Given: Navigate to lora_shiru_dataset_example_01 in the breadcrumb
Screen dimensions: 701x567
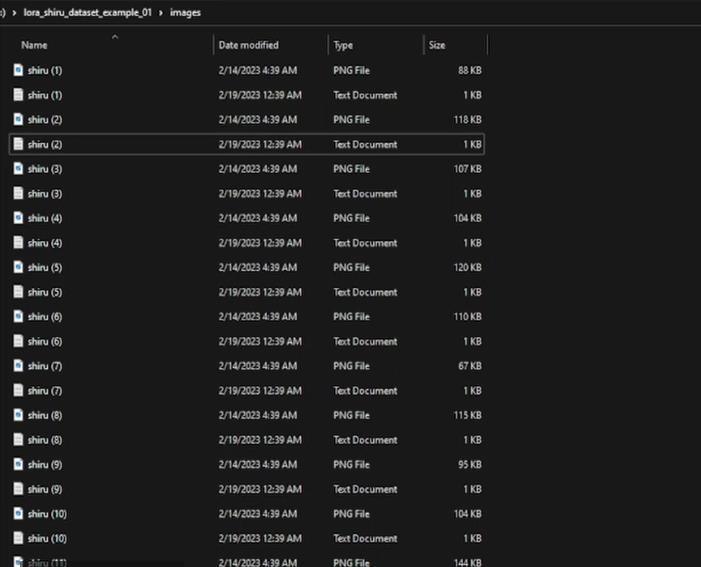Looking at the screenshot, I should pyautogui.click(x=87, y=13).
